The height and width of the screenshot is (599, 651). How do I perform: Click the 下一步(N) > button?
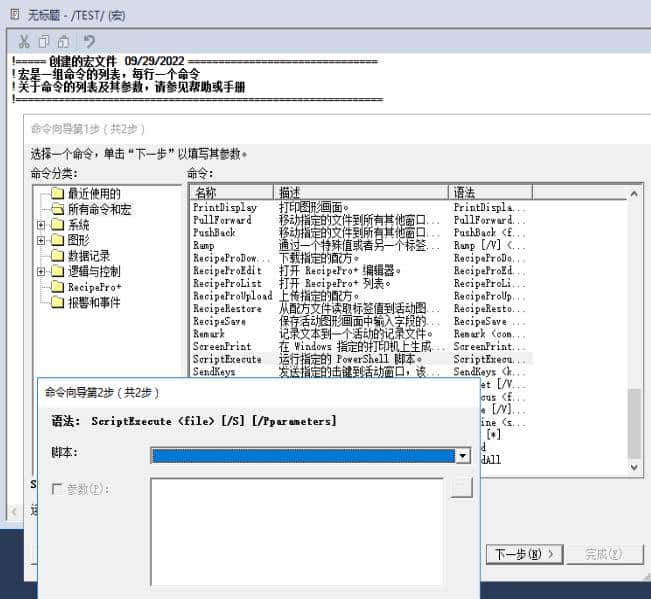point(524,554)
